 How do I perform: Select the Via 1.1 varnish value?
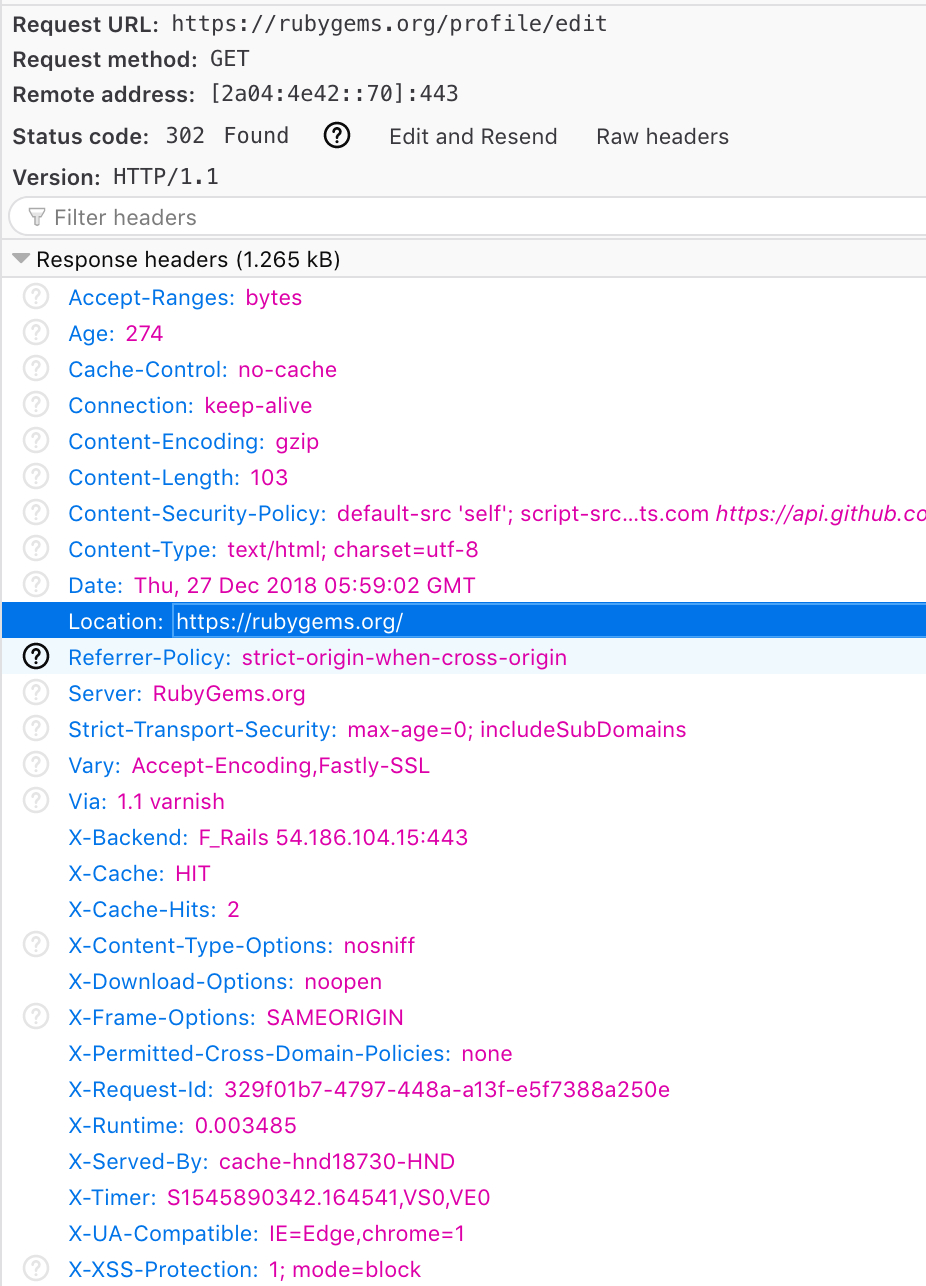(x=171, y=802)
